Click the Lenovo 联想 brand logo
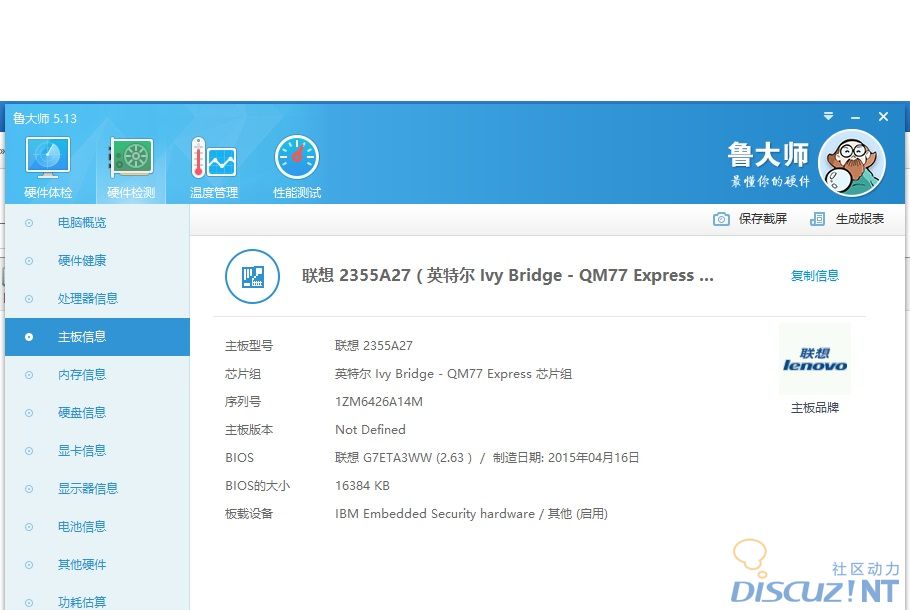The image size is (910, 610). (815, 359)
